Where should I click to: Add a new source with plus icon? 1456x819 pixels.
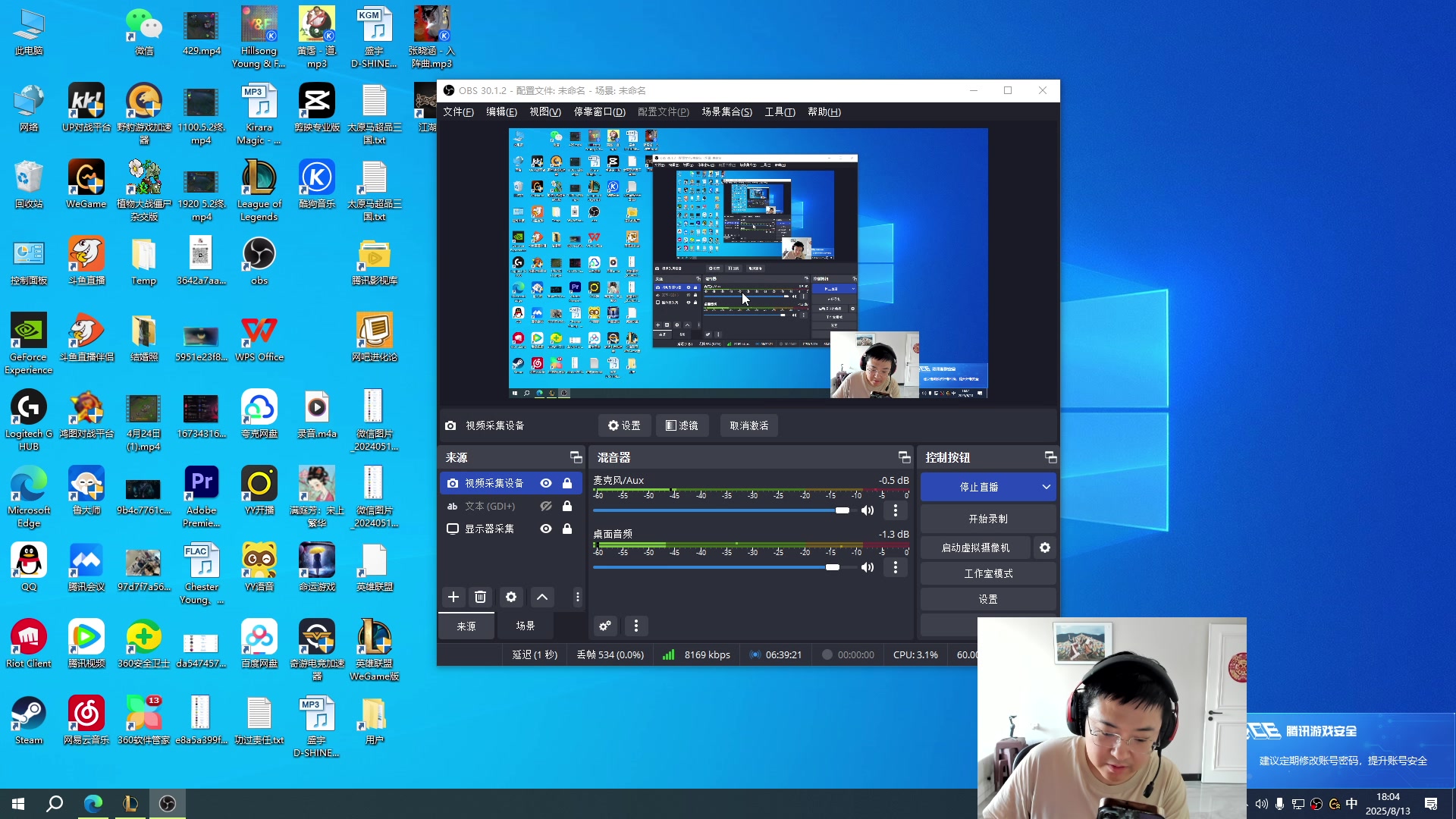[453, 598]
